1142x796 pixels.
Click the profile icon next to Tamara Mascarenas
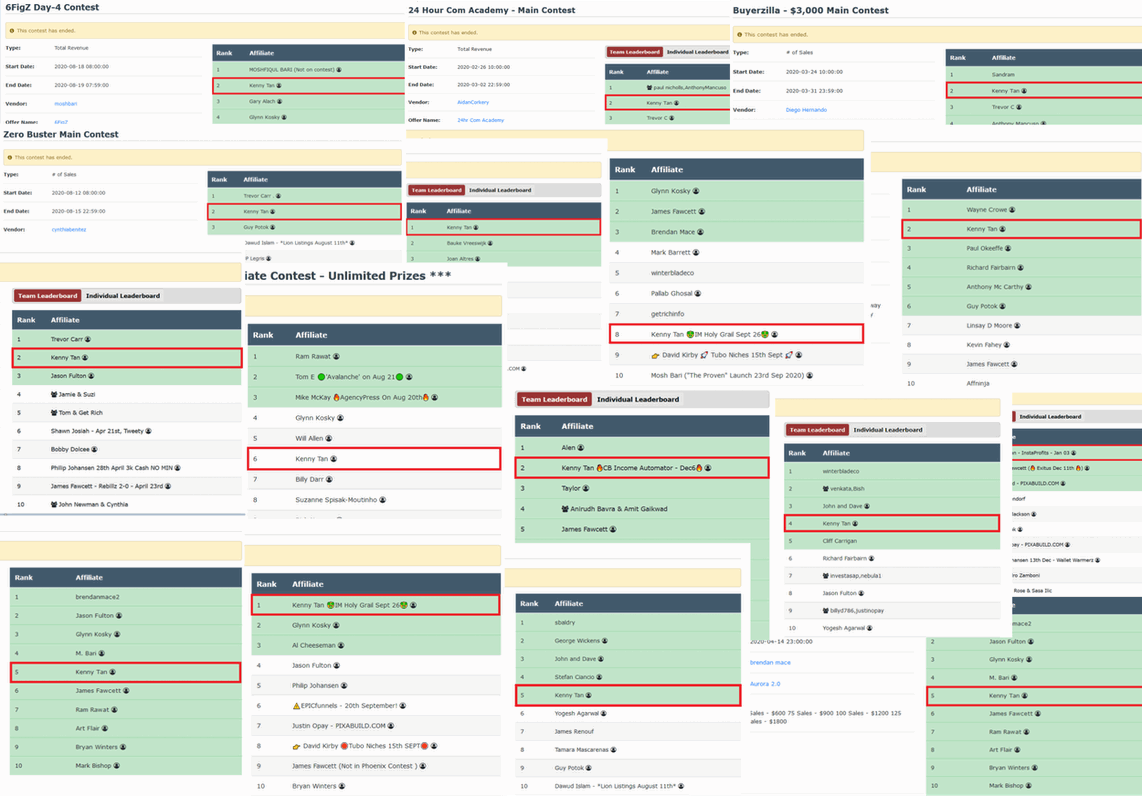(612, 749)
